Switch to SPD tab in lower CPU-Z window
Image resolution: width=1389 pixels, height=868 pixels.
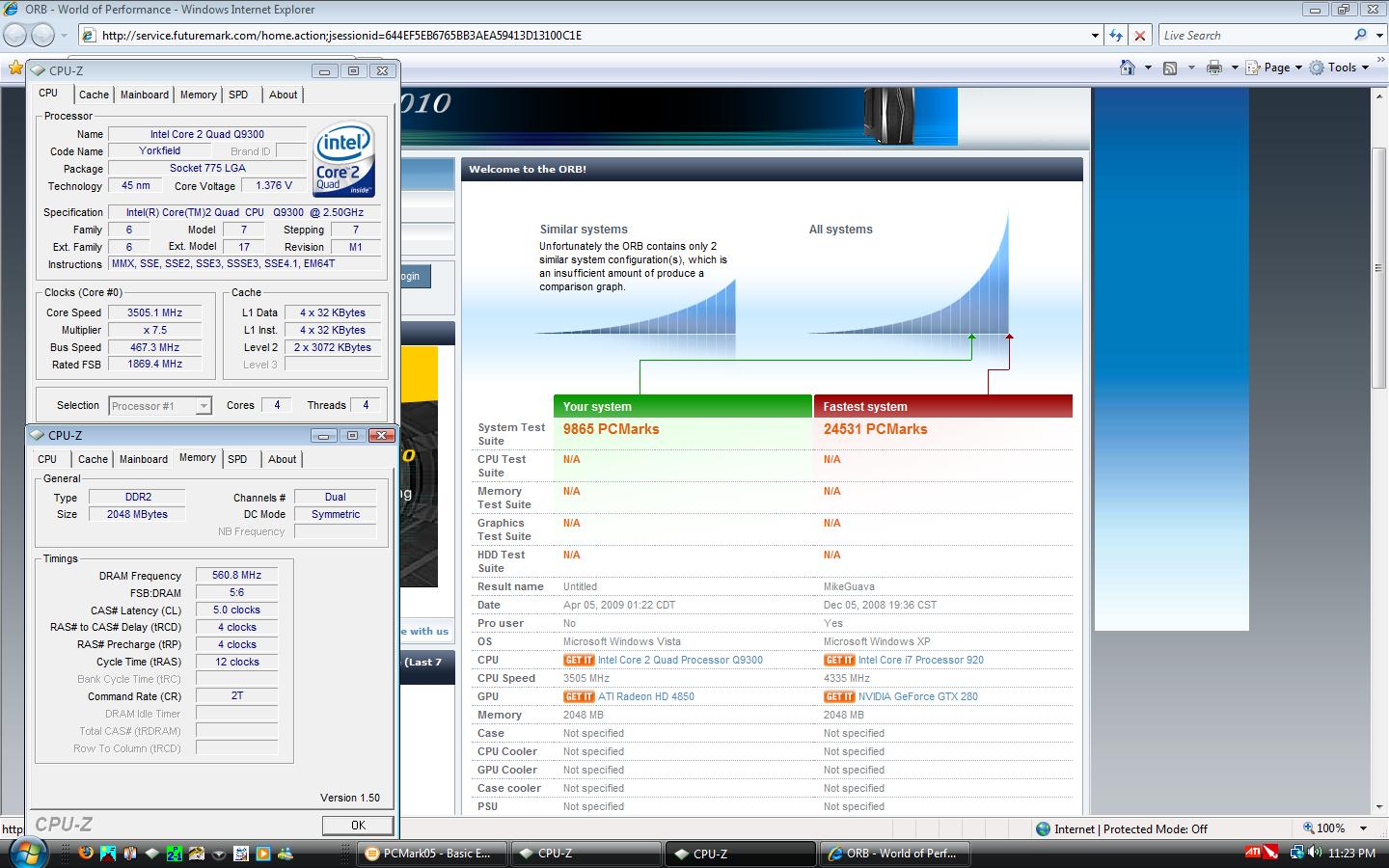tap(237, 459)
